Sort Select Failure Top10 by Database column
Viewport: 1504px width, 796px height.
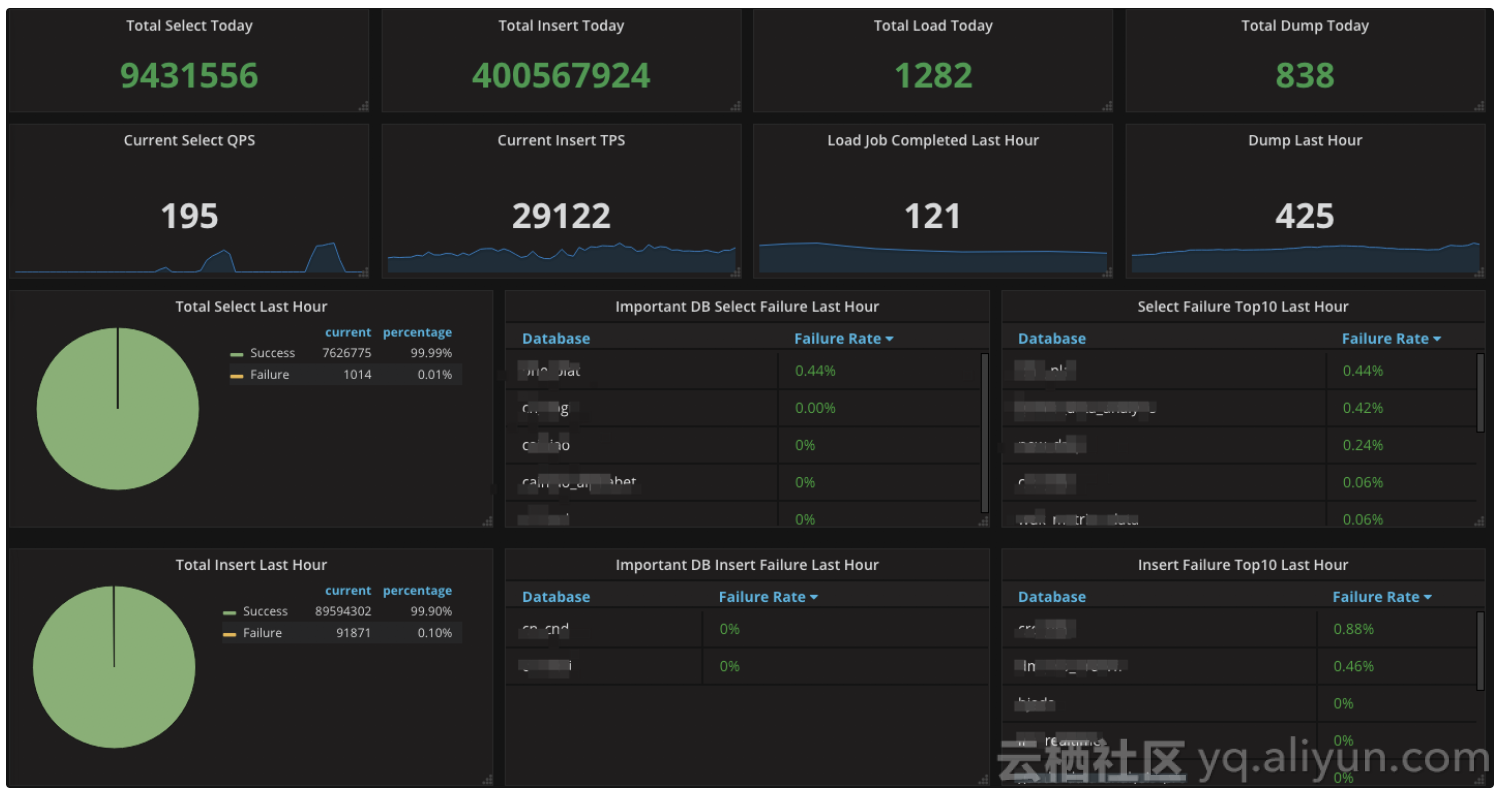[1052, 339]
